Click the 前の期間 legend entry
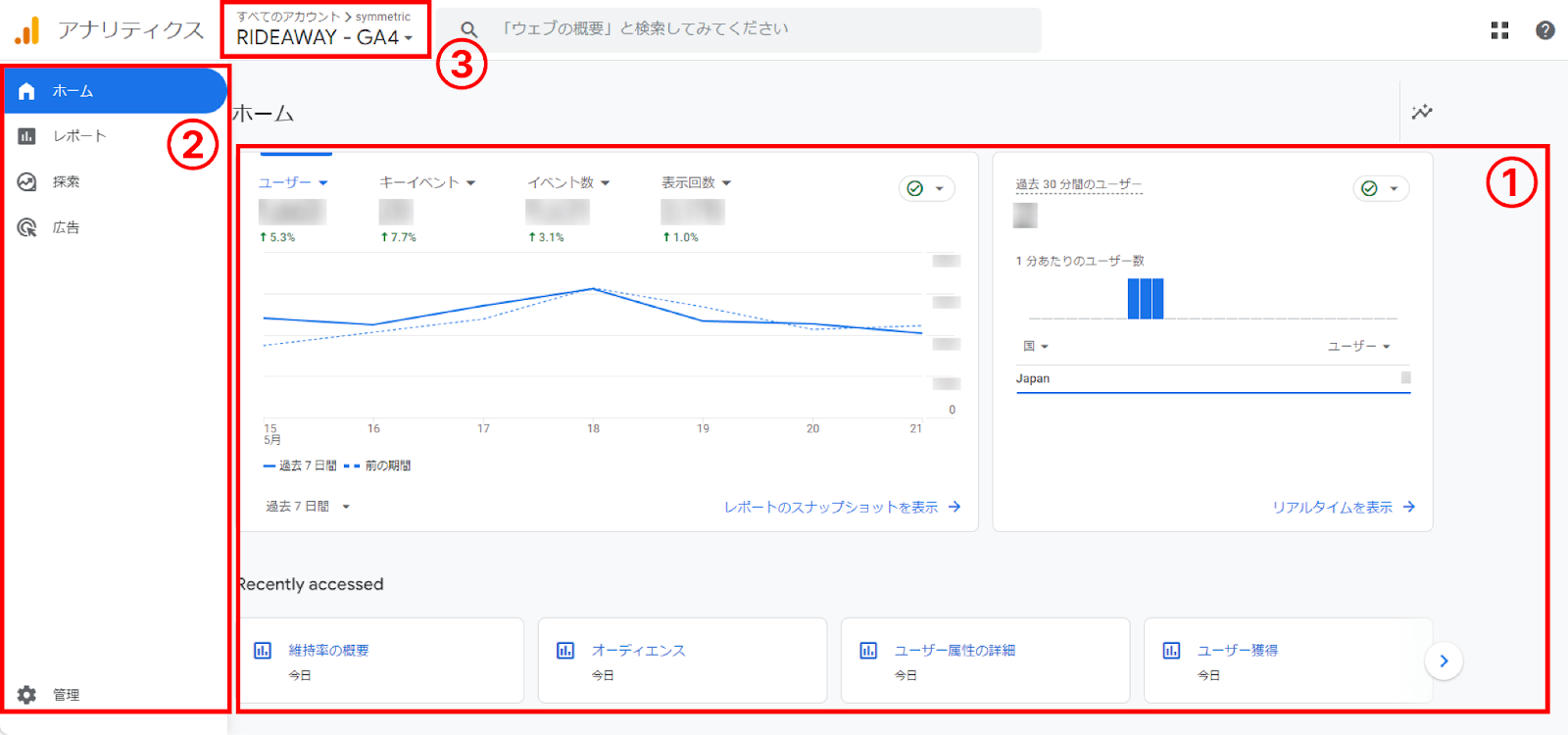 tap(377, 465)
